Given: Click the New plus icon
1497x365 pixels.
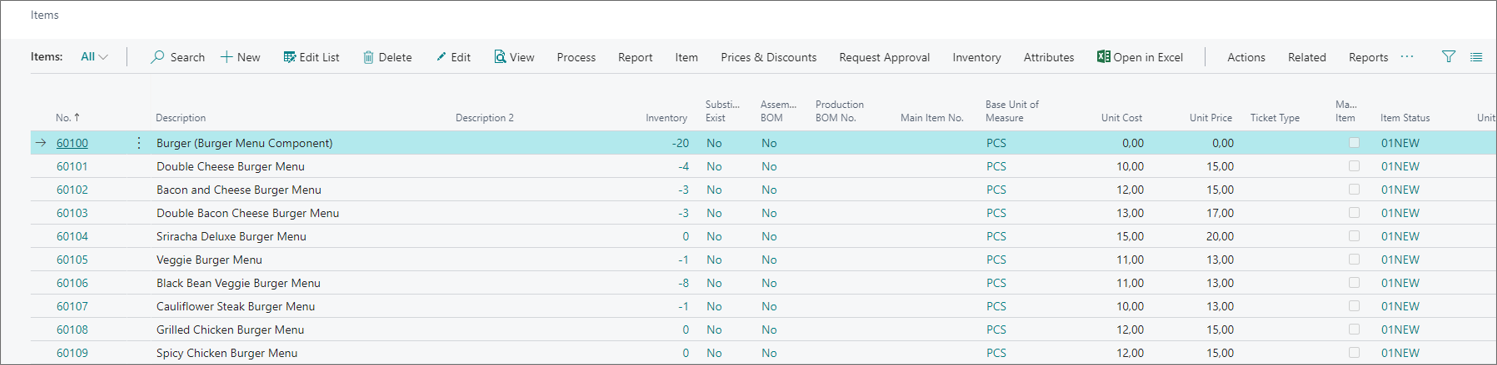Looking at the screenshot, I should pos(227,57).
